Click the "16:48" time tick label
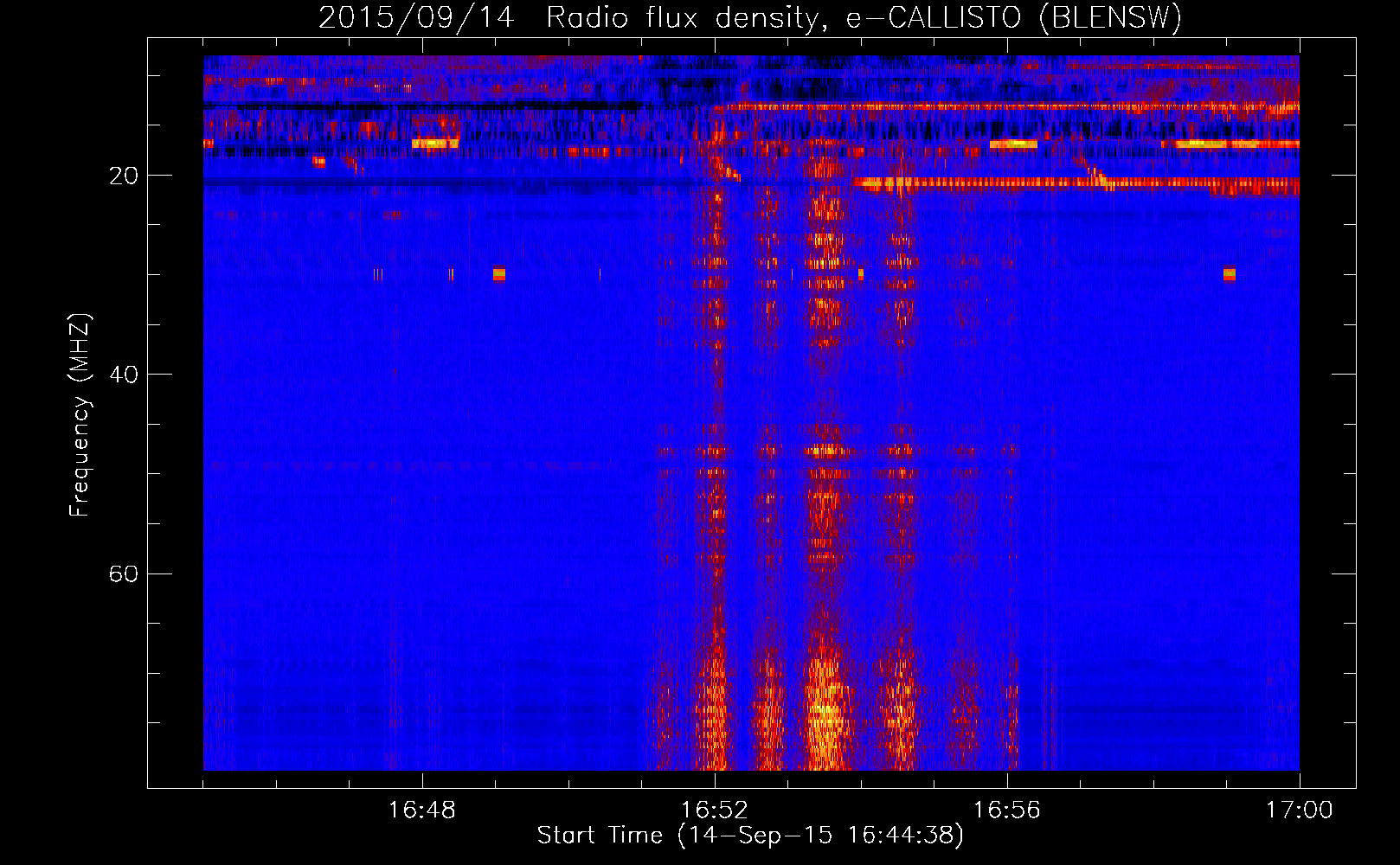The height and width of the screenshot is (865, 1400). coord(422,810)
